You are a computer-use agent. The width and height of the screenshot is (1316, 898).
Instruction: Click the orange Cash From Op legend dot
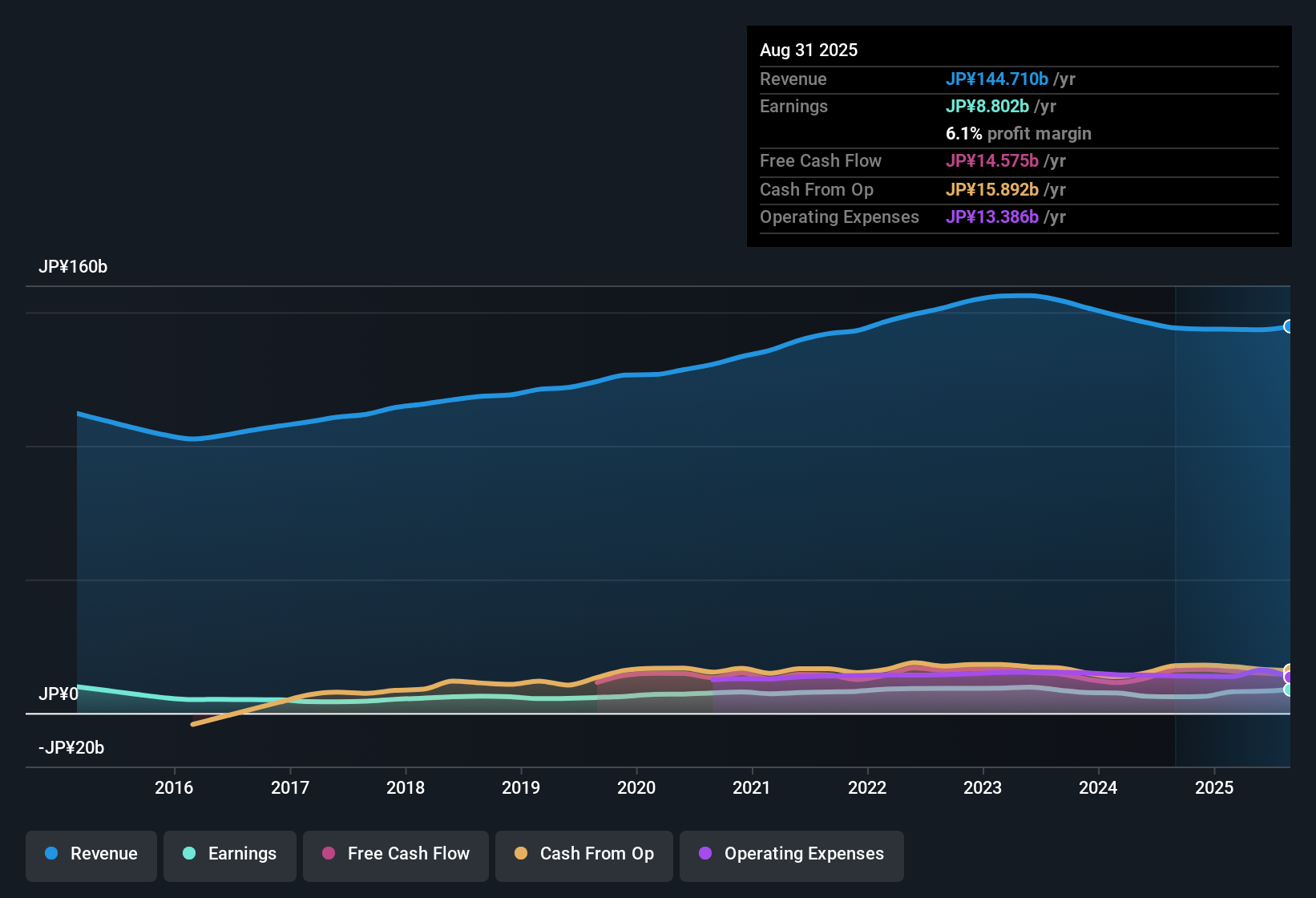[521, 853]
